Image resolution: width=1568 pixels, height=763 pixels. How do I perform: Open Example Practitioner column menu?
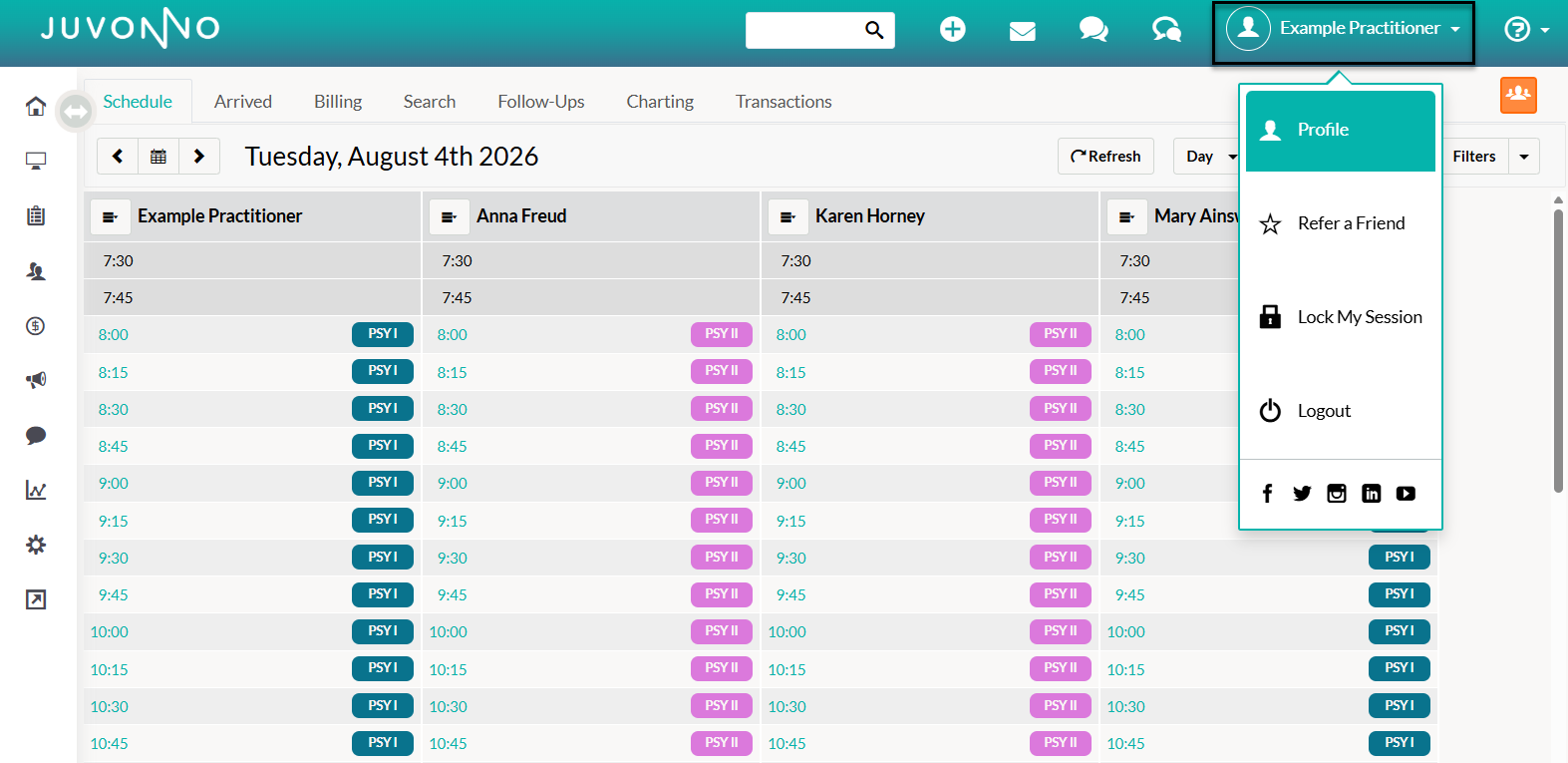pyautogui.click(x=111, y=216)
